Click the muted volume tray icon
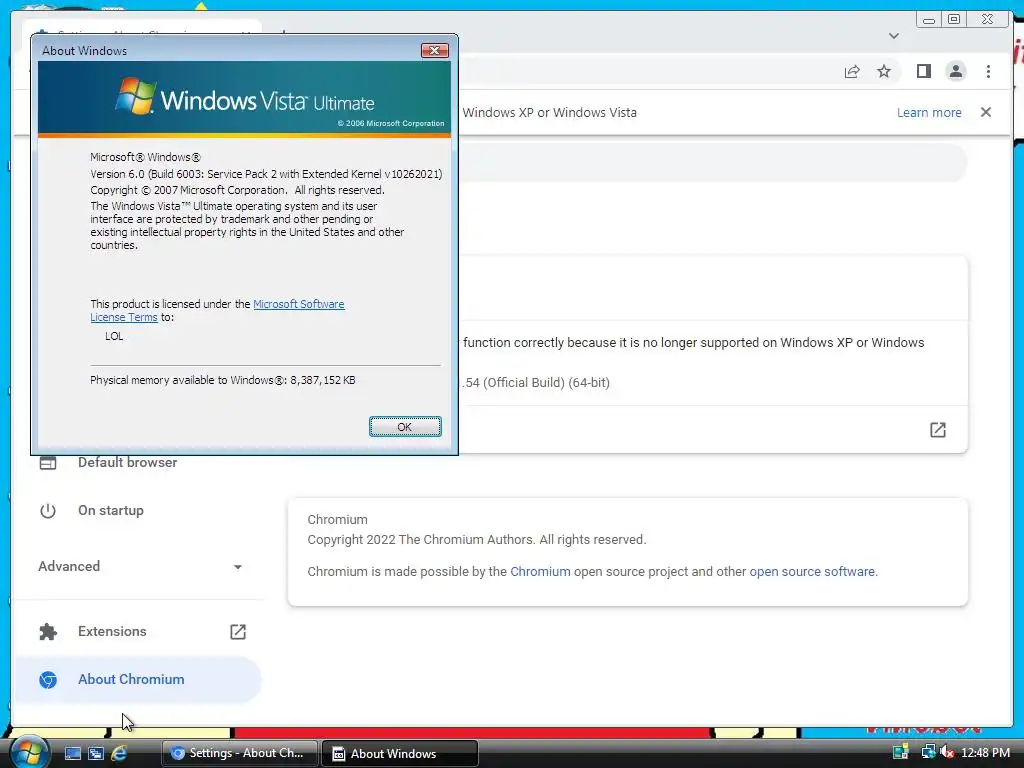 click(x=946, y=752)
